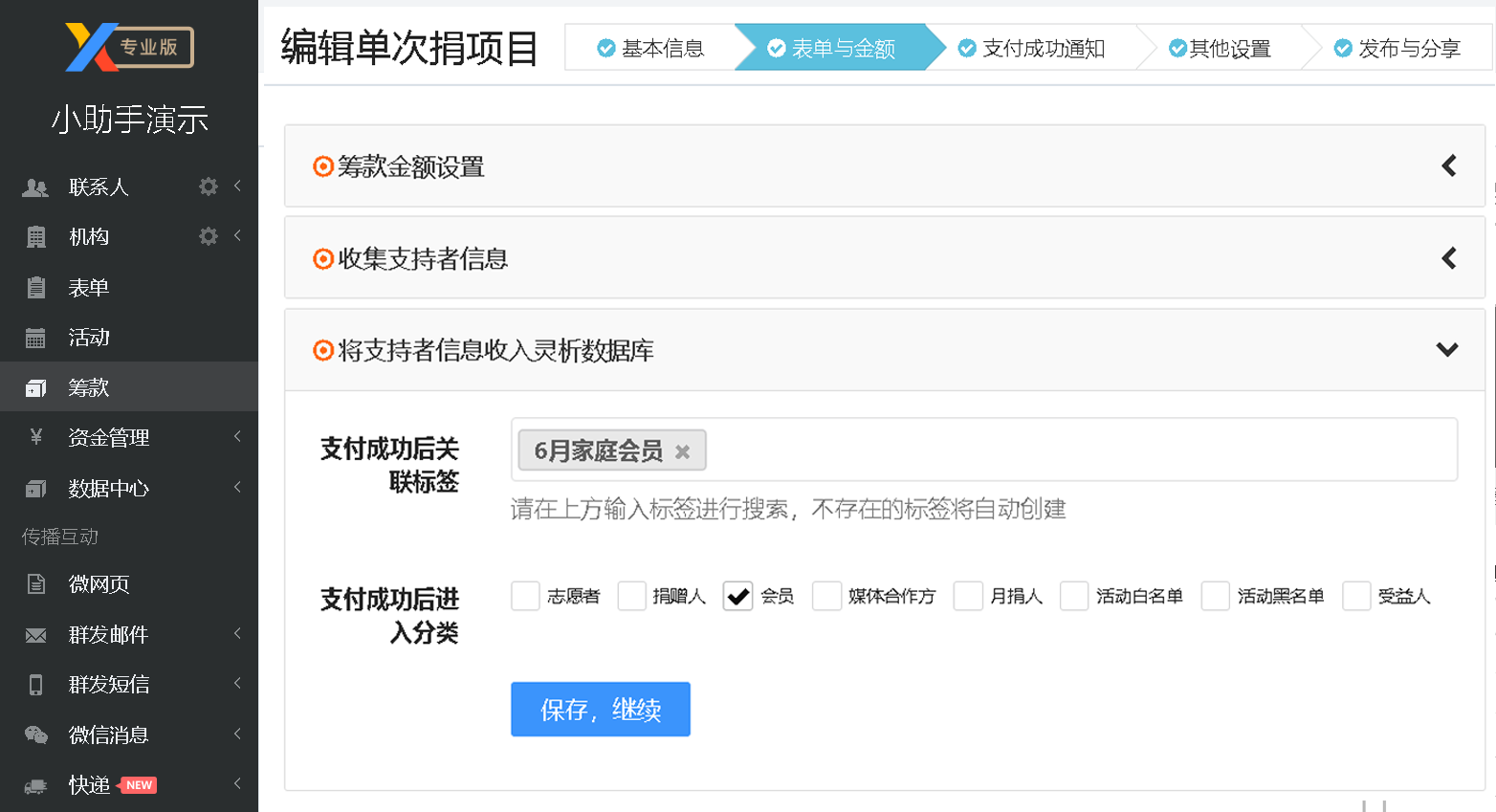
Task: Click the 支付成功后关联标签 tag input field
Action: coord(984,450)
